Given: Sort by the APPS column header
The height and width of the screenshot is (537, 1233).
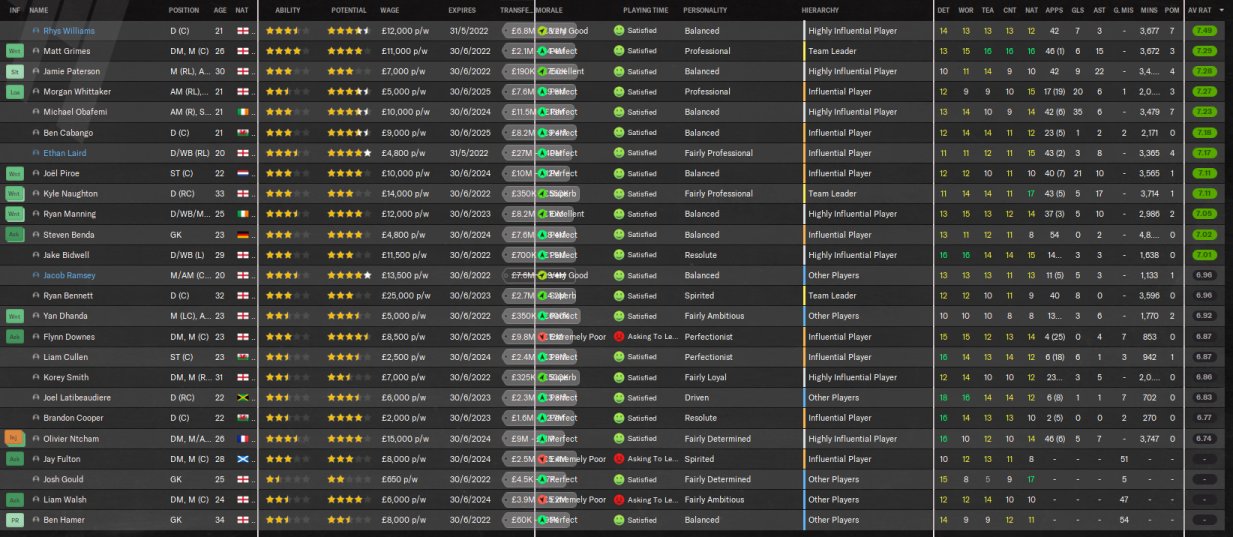Looking at the screenshot, I should click(1054, 10).
